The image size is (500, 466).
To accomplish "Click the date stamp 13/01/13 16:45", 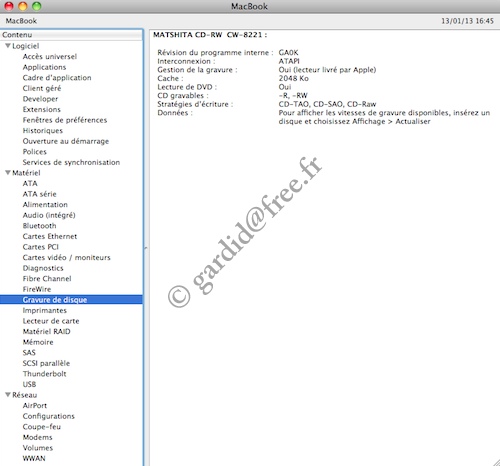I will click(467, 21).
